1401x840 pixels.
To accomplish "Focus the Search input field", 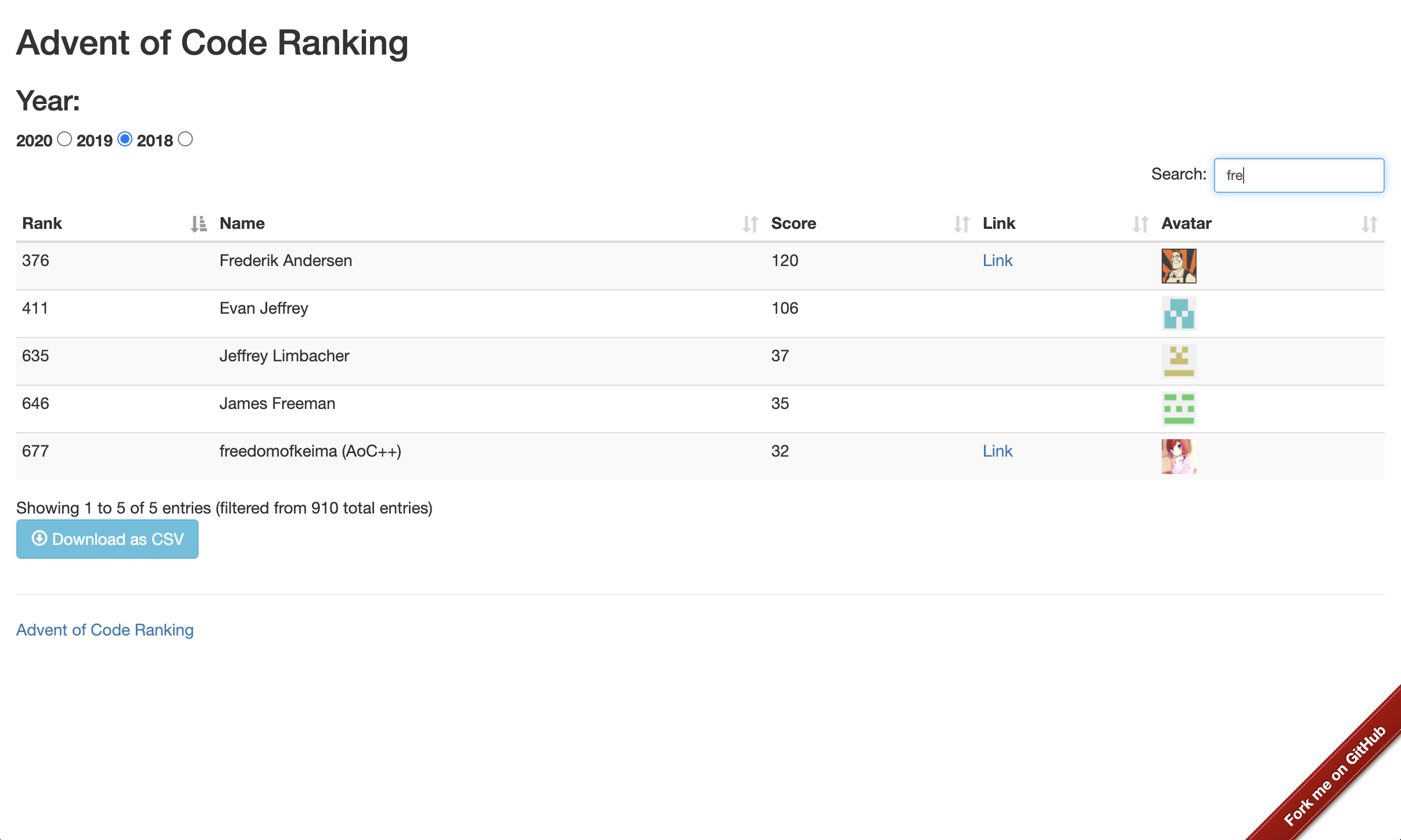I will pyautogui.click(x=1299, y=175).
